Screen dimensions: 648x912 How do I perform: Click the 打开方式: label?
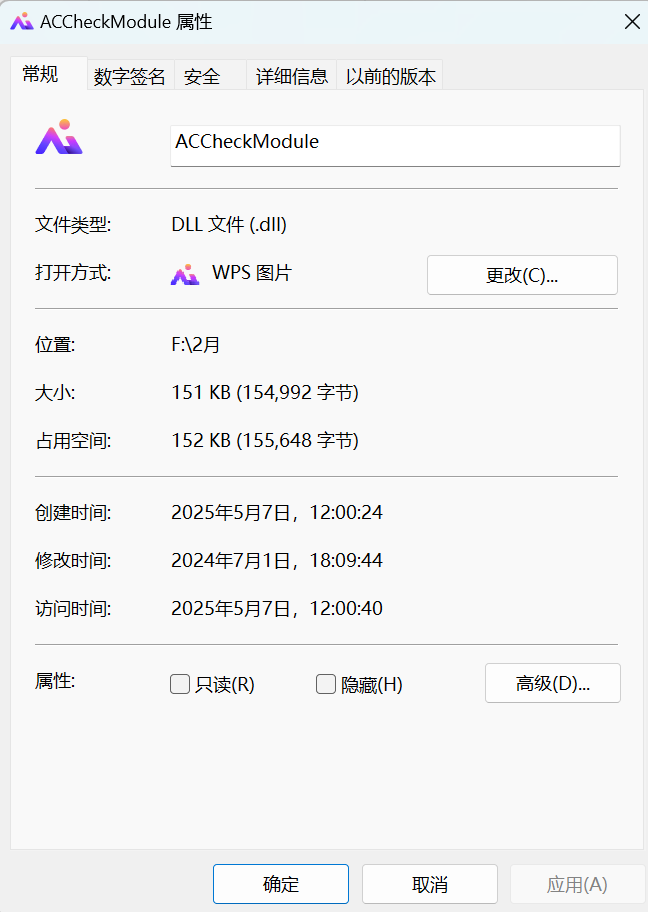click(x=73, y=273)
